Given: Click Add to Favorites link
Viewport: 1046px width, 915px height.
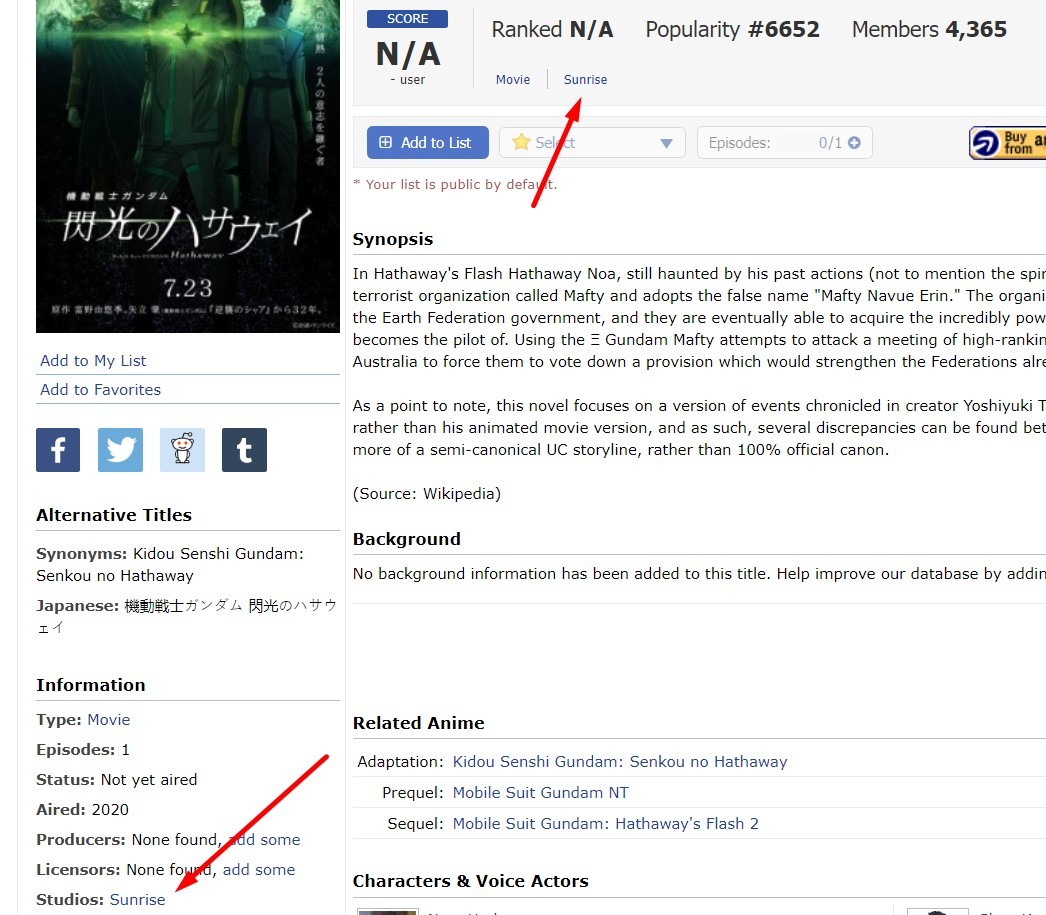Looking at the screenshot, I should 100,390.
